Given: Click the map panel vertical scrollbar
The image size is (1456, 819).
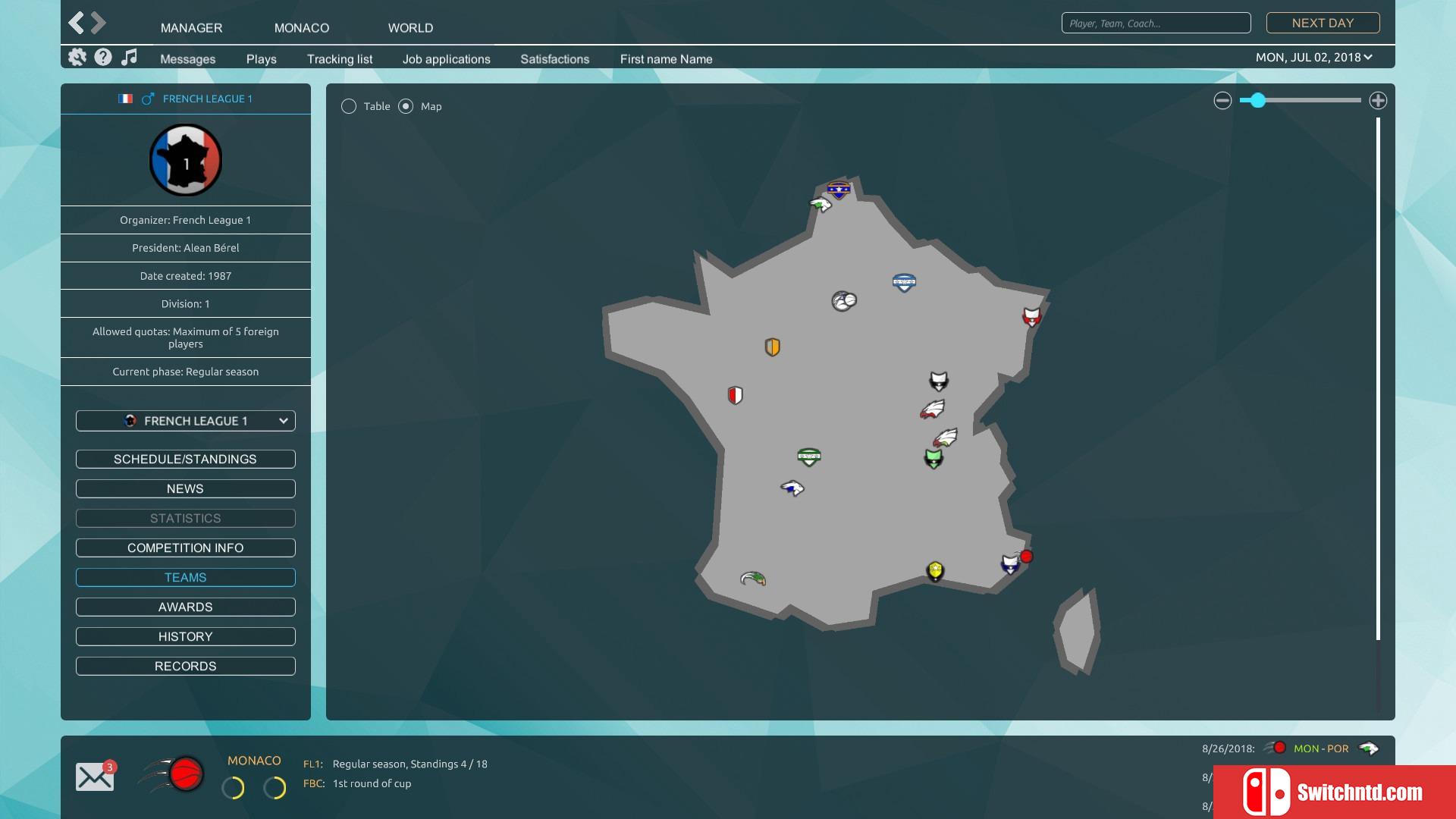Looking at the screenshot, I should pos(1378,379).
